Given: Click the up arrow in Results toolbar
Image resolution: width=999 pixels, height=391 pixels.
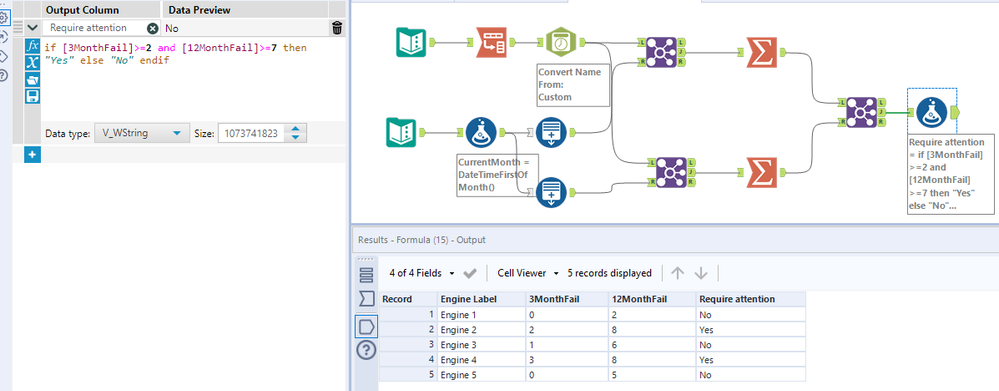Looking at the screenshot, I should click(x=678, y=273).
